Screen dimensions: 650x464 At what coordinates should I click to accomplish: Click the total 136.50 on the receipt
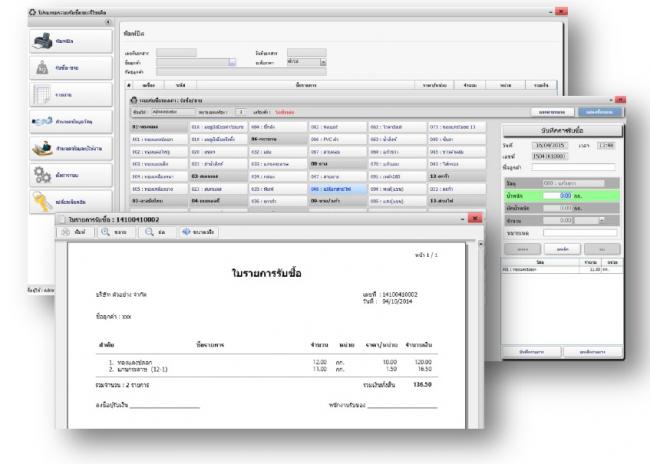(422, 385)
